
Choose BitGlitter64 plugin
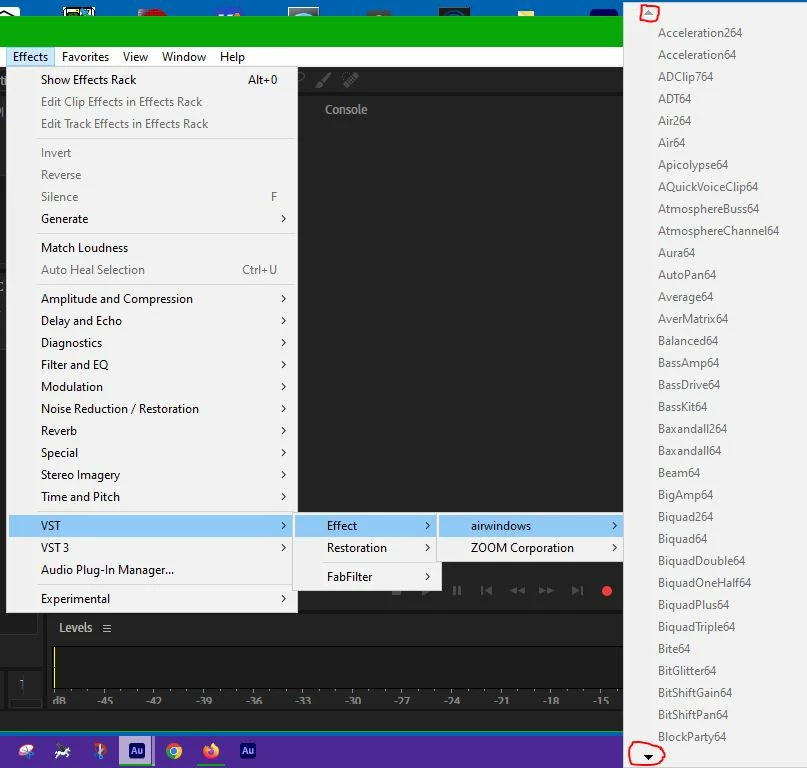[687, 671]
